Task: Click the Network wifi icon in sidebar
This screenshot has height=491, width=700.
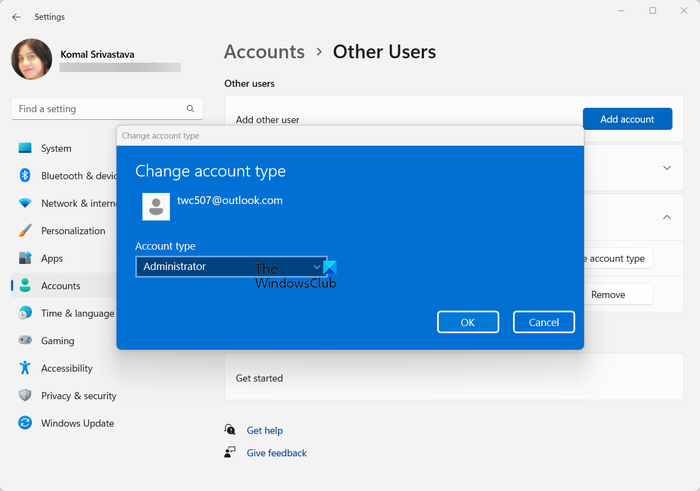Action: (x=25, y=203)
